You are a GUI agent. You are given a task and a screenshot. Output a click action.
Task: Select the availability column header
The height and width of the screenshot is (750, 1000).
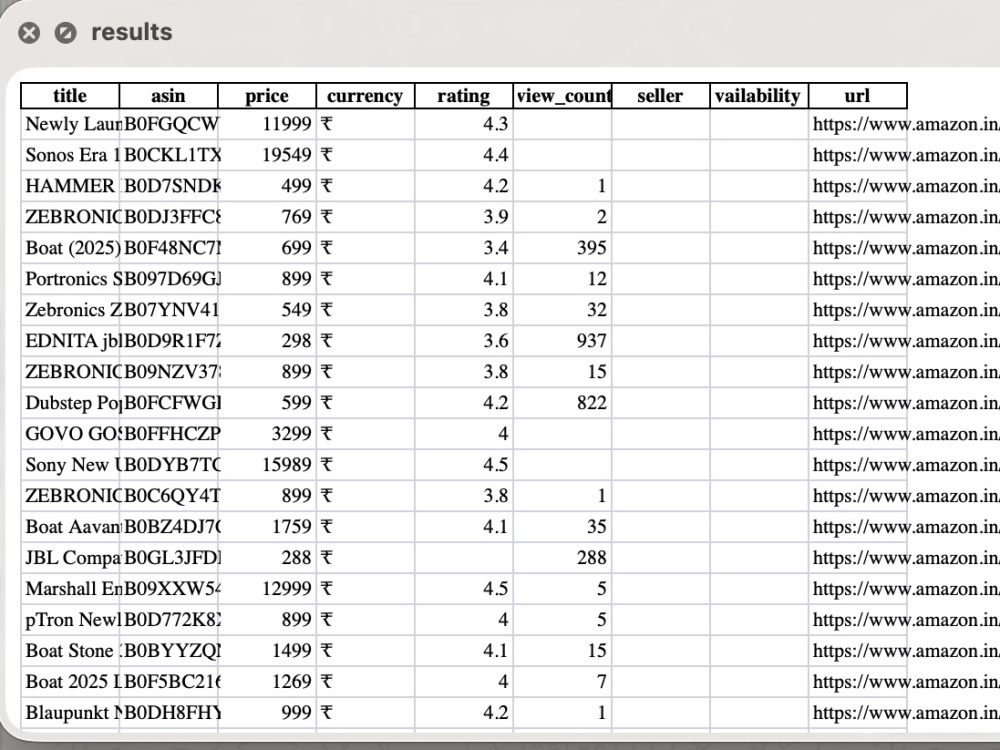pyautogui.click(x=759, y=96)
